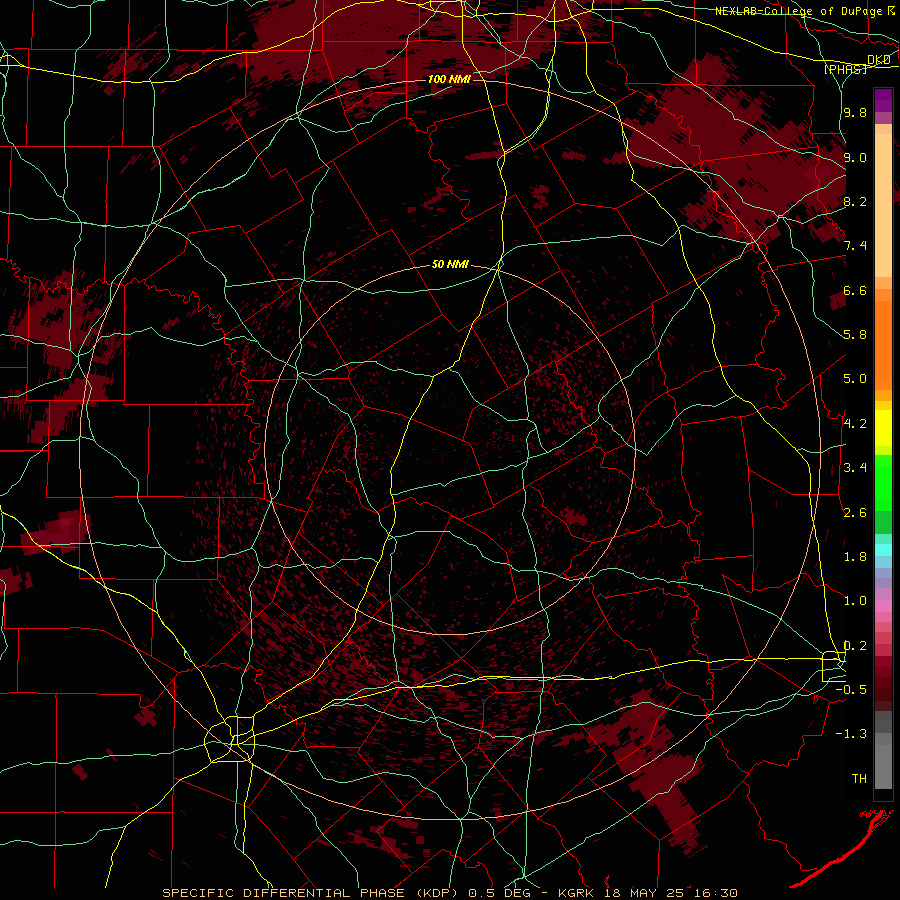Click the pink segment of color scale

point(883,606)
